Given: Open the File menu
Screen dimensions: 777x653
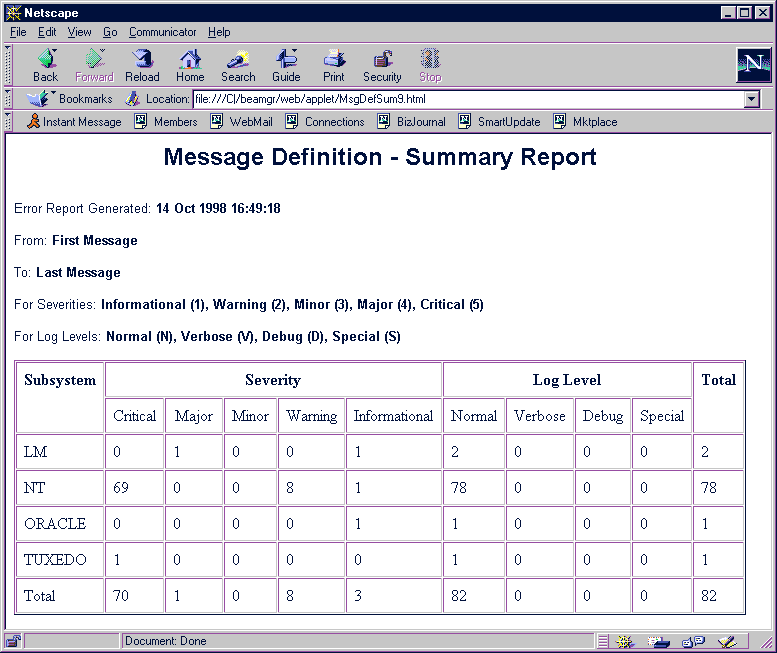Looking at the screenshot, I should tap(18, 32).
